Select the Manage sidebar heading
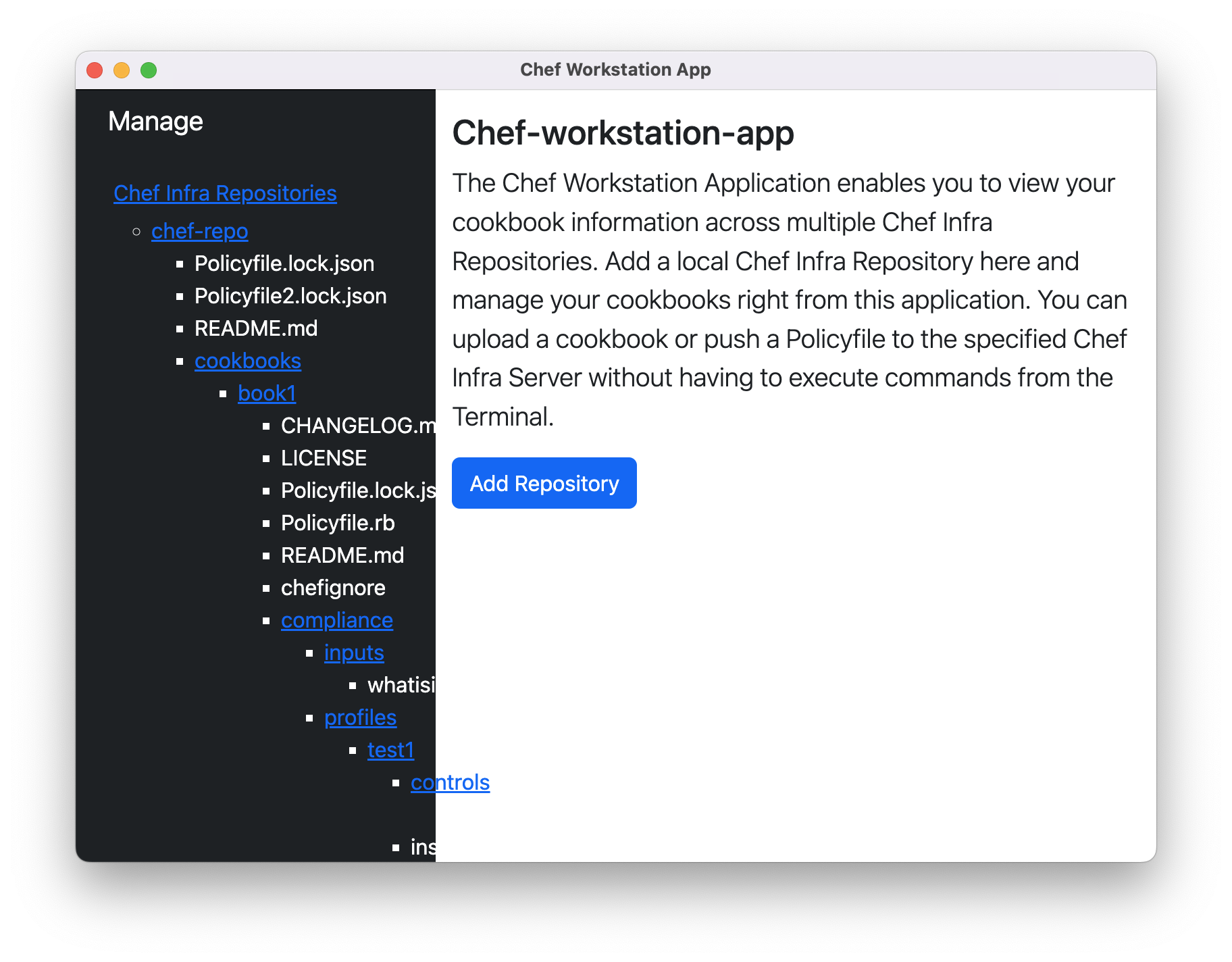 pos(155,122)
